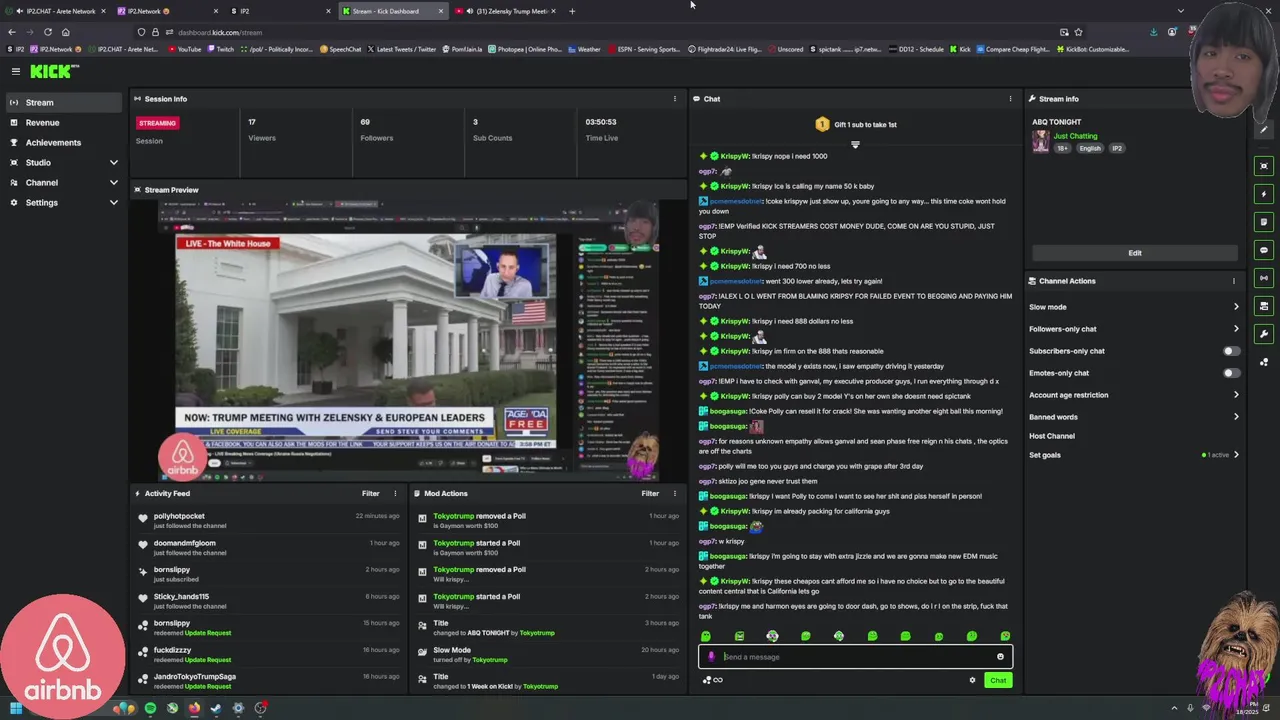Viewport: 1280px width, 720px height.
Task: Go back in browser history
Action: pos(11,32)
